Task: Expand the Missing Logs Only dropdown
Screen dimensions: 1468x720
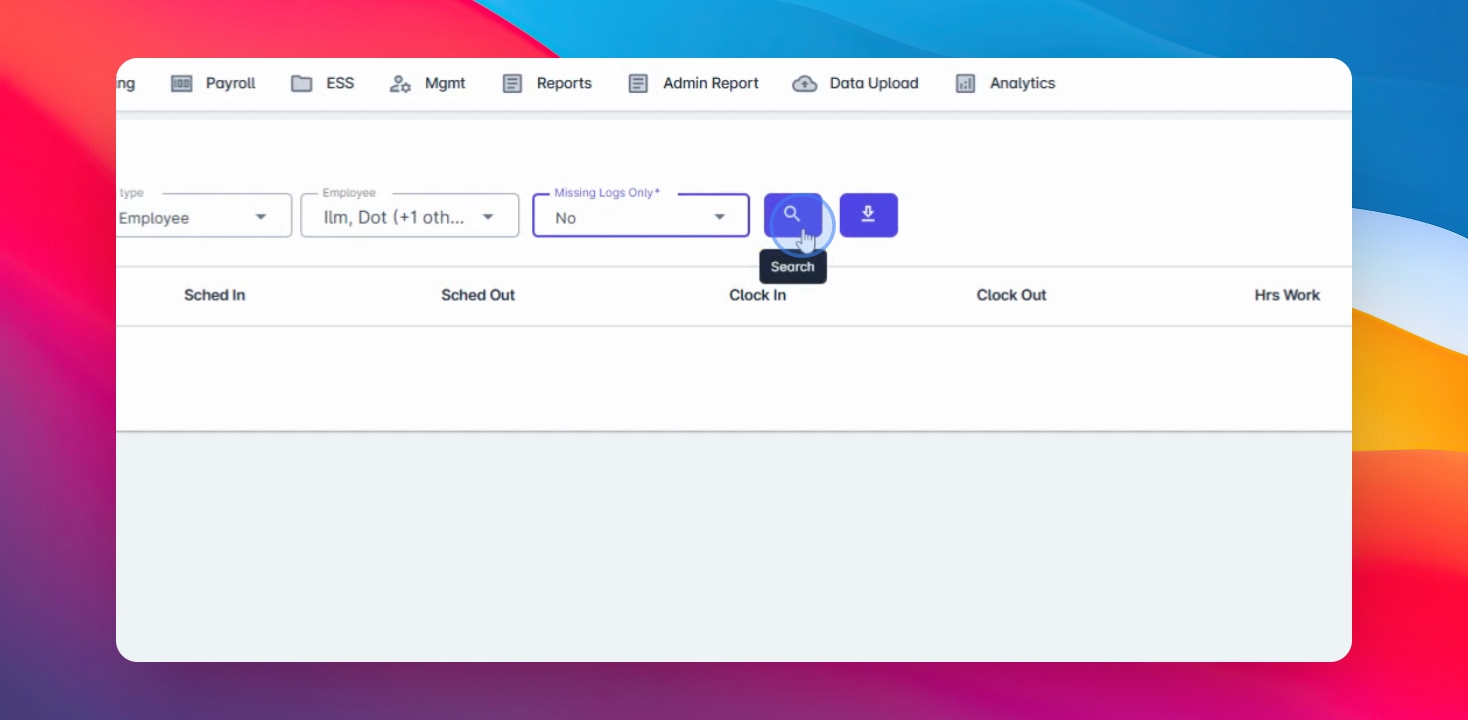Action: (641, 215)
